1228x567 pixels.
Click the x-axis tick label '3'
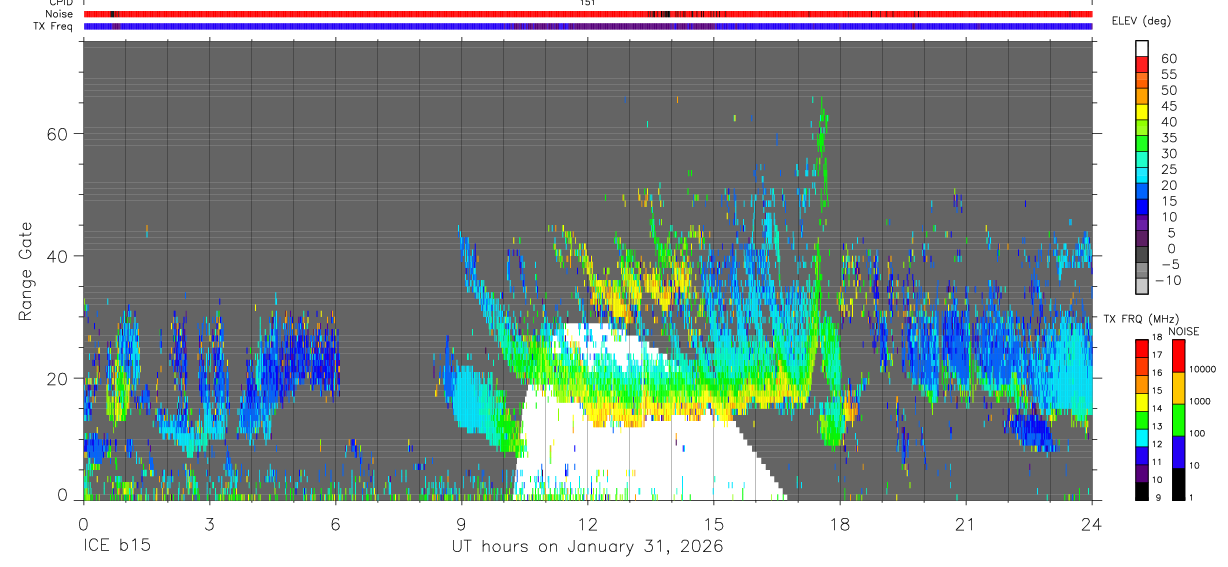coord(209,523)
